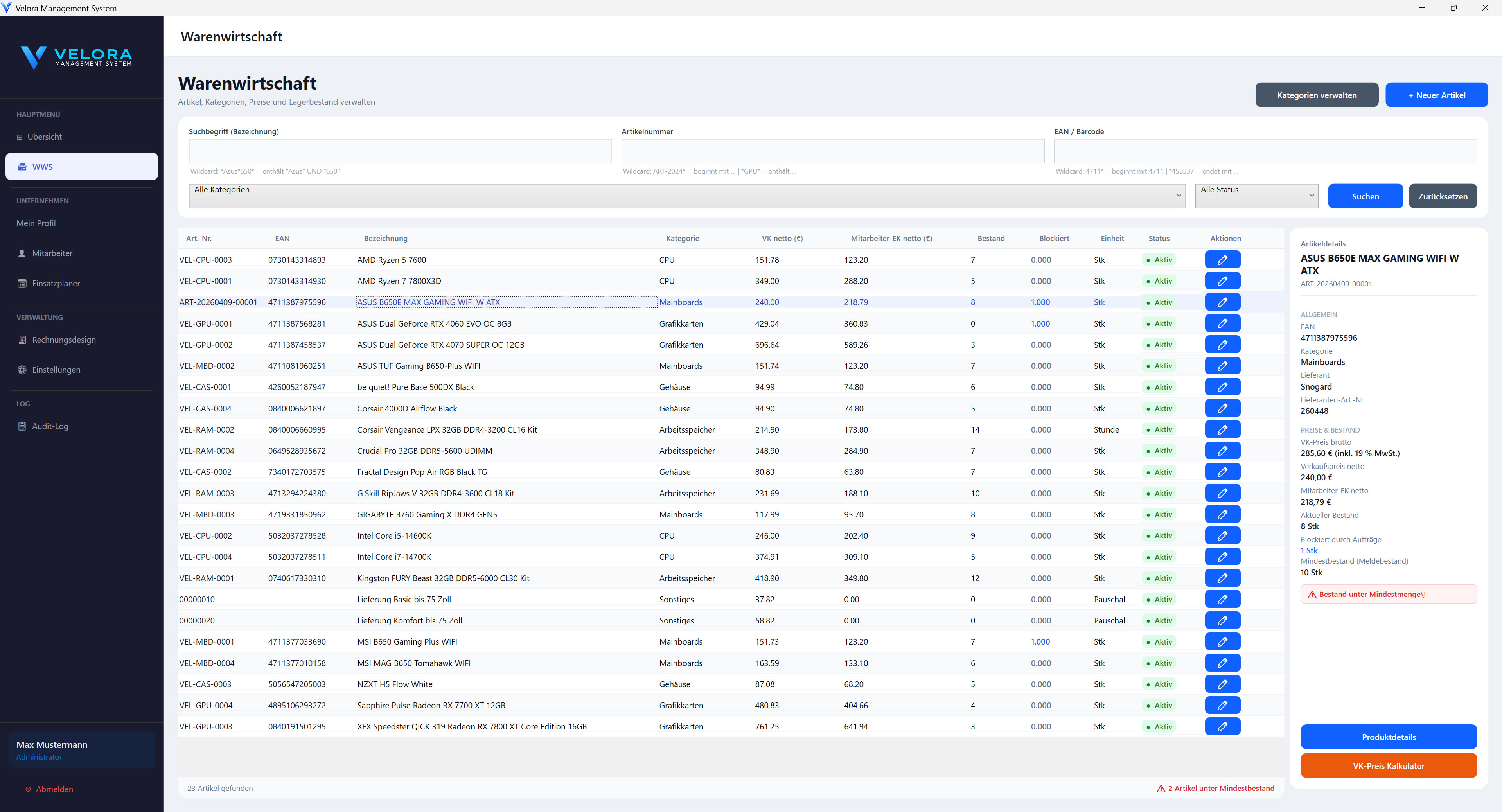The width and height of the screenshot is (1502, 812).
Task: Click edit pencil for AMD Ryzen 5 7600
Action: 1222,260
